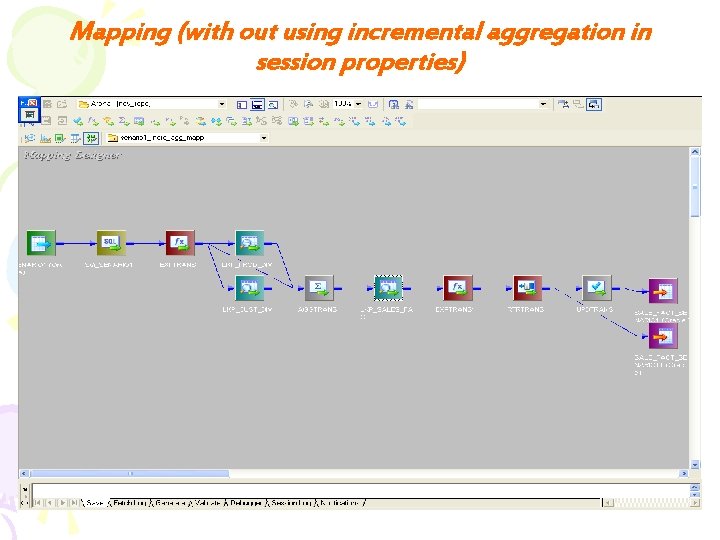Toggle the Overview window icon
The width and height of the screenshot is (720, 540).
click(273, 105)
